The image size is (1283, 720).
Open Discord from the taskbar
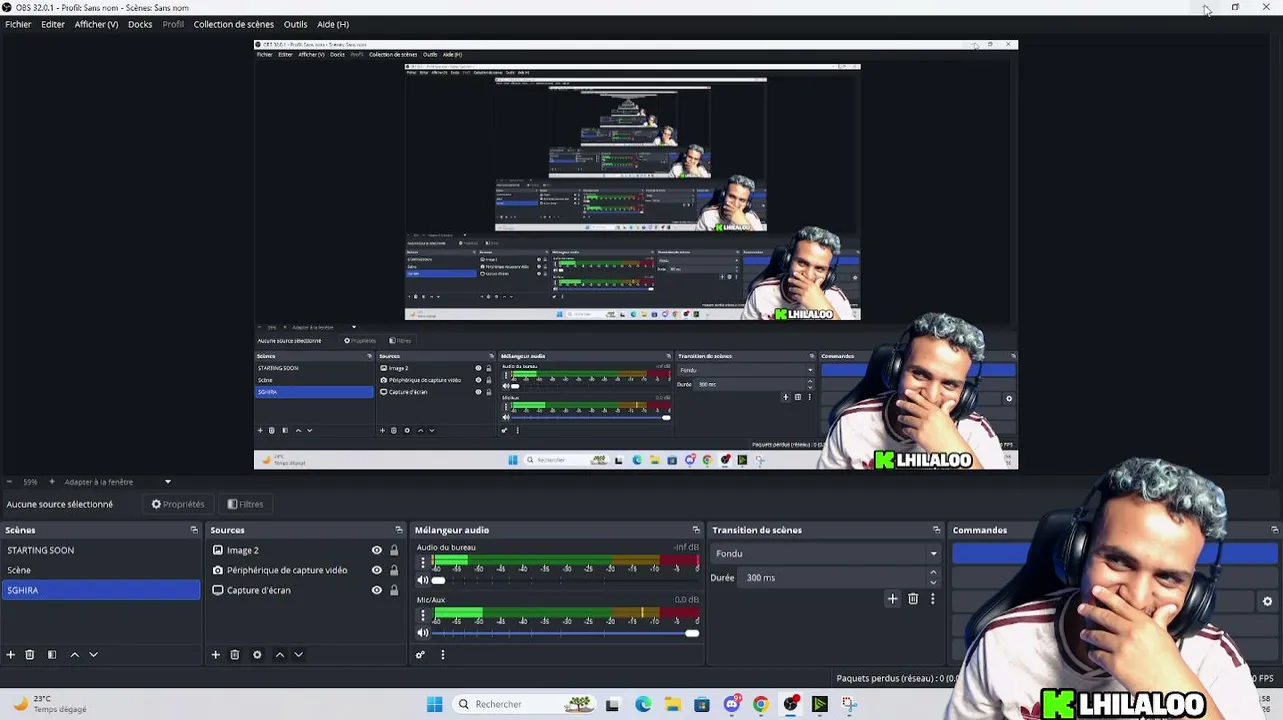click(732, 704)
